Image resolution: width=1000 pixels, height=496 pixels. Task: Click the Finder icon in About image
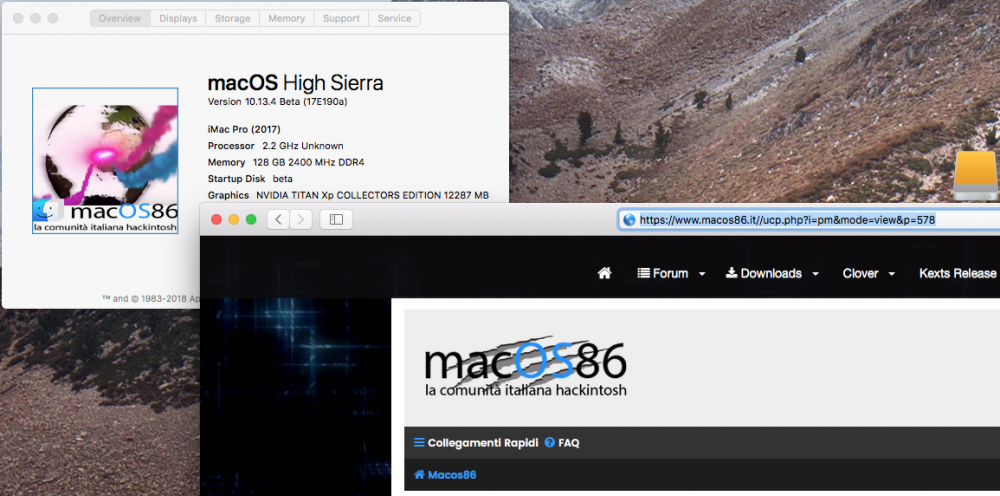pyautogui.click(x=48, y=211)
